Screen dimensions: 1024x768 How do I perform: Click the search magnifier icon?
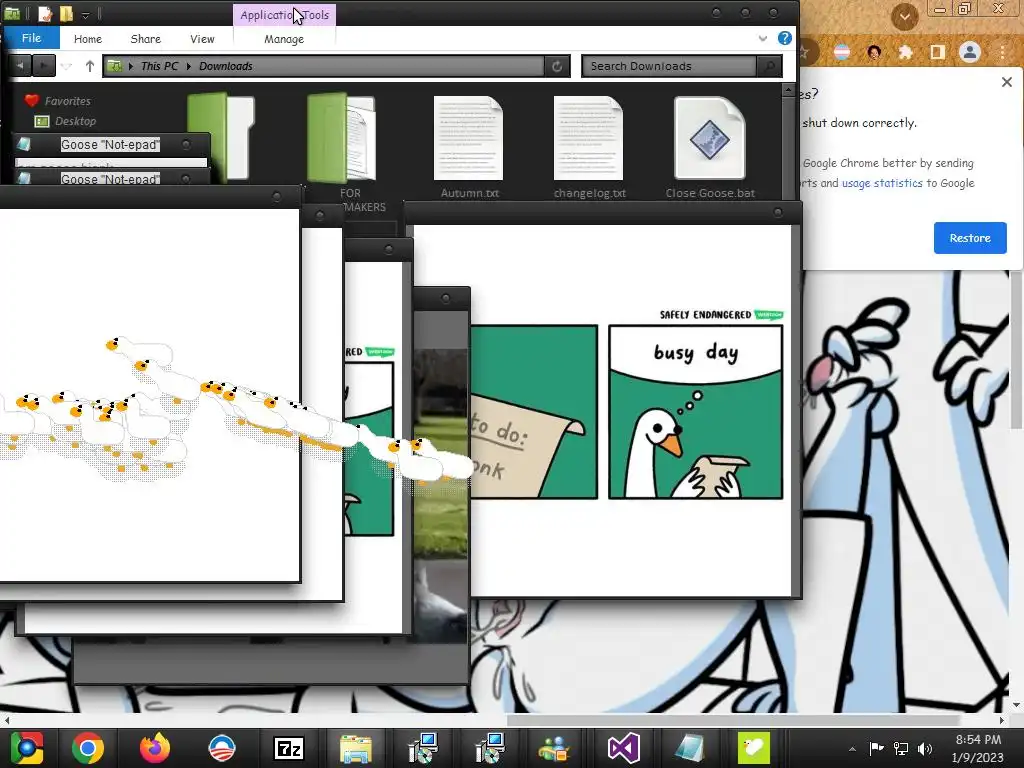coord(769,66)
